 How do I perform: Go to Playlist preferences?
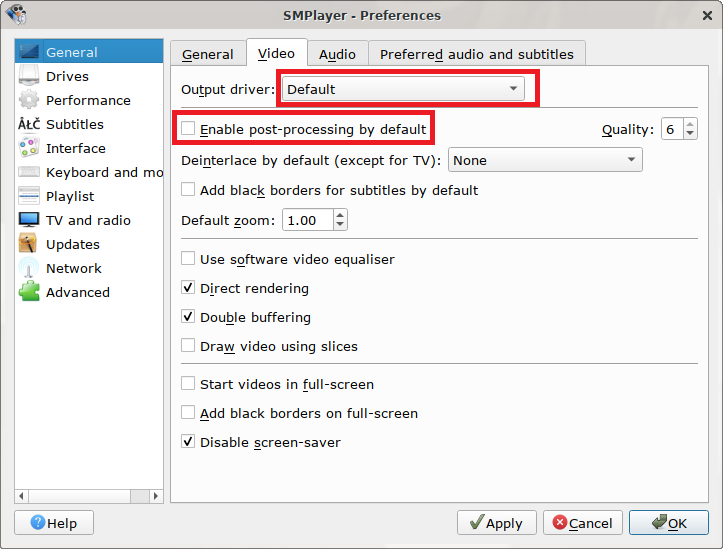(89, 196)
